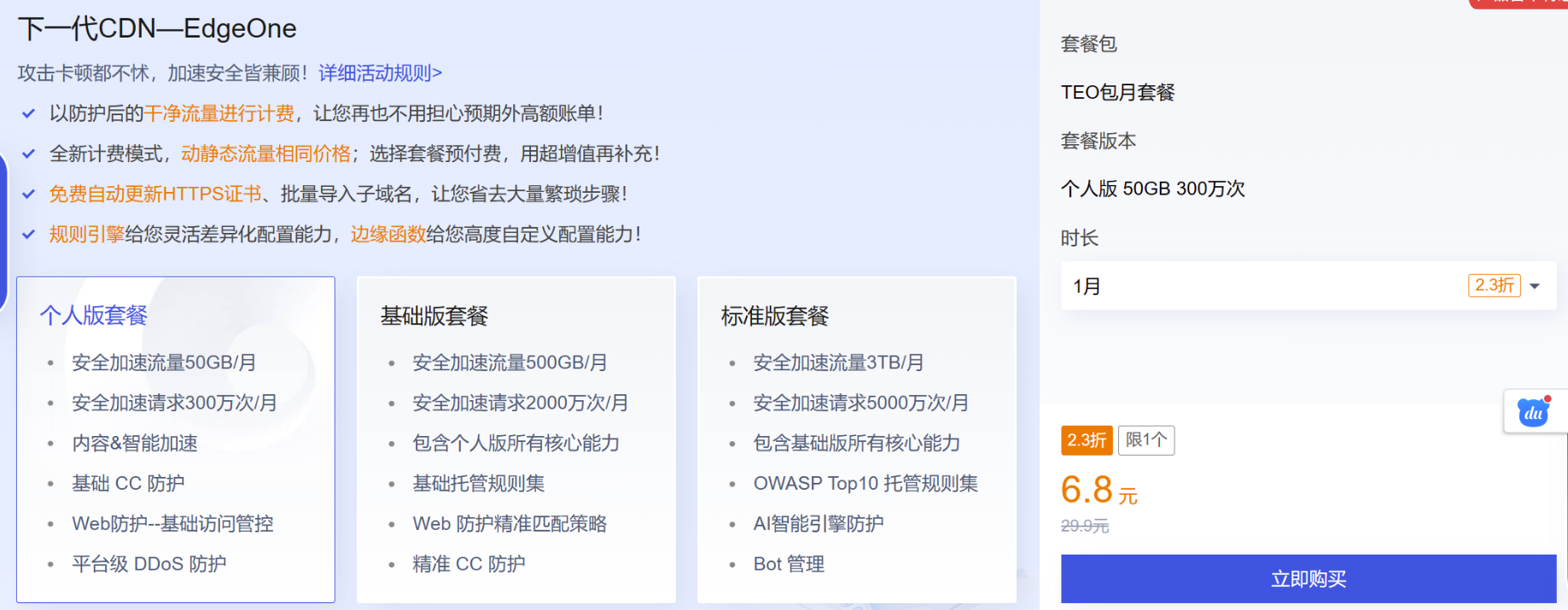
Task: Click checkmark icon beside 以防护后的干净流量进行计费
Action: (x=28, y=113)
